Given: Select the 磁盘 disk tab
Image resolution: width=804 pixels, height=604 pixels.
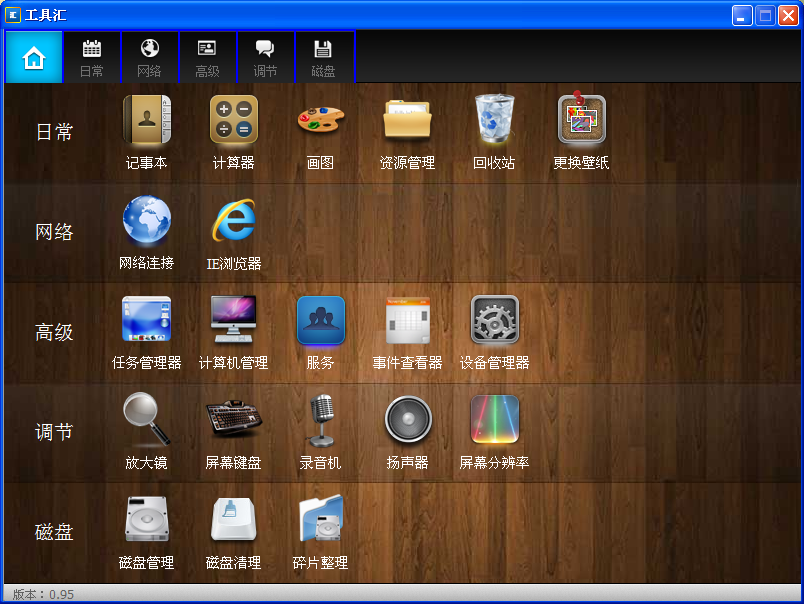Looking at the screenshot, I should (324, 57).
